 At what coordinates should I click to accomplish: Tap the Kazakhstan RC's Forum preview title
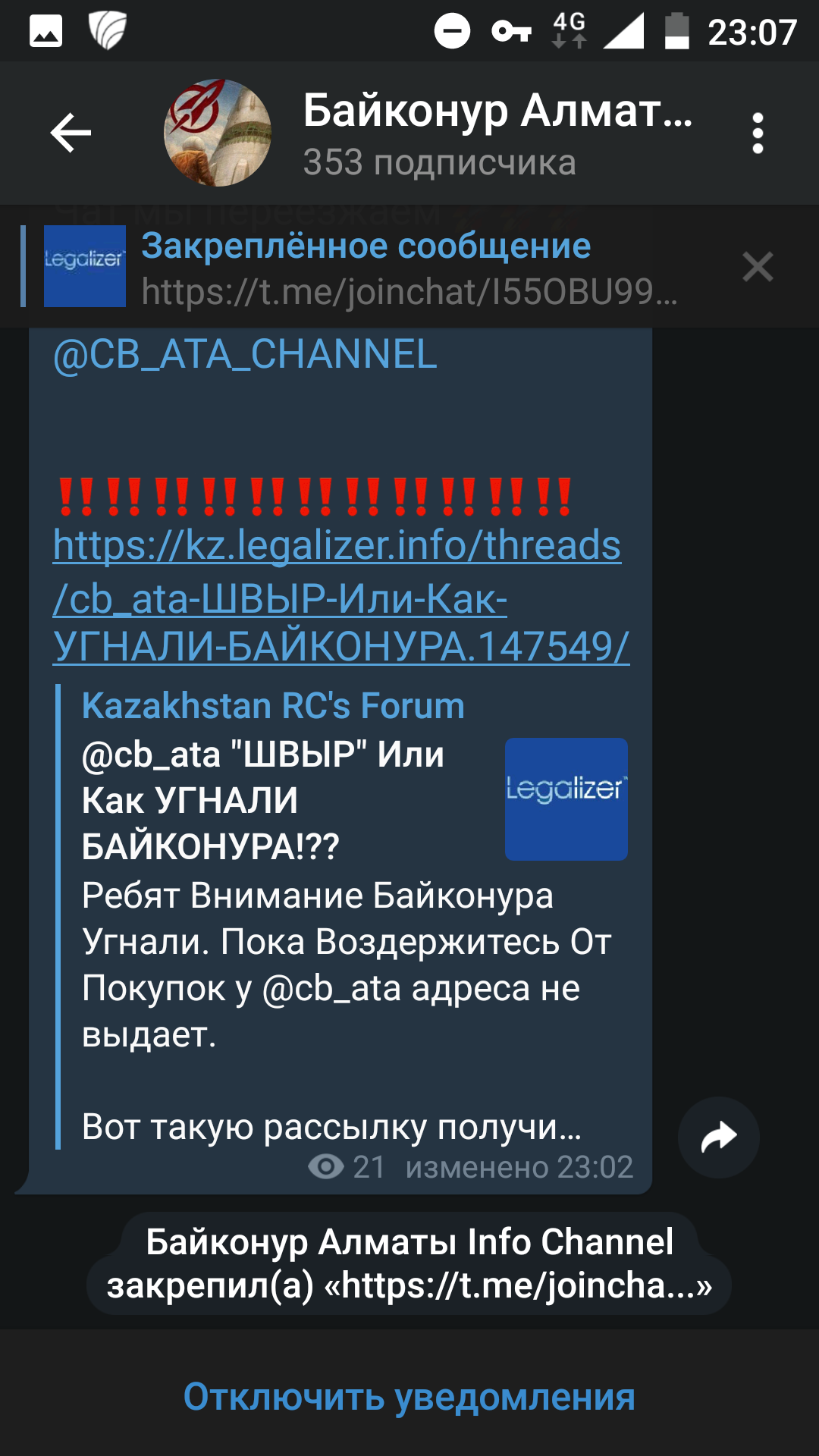click(x=273, y=705)
